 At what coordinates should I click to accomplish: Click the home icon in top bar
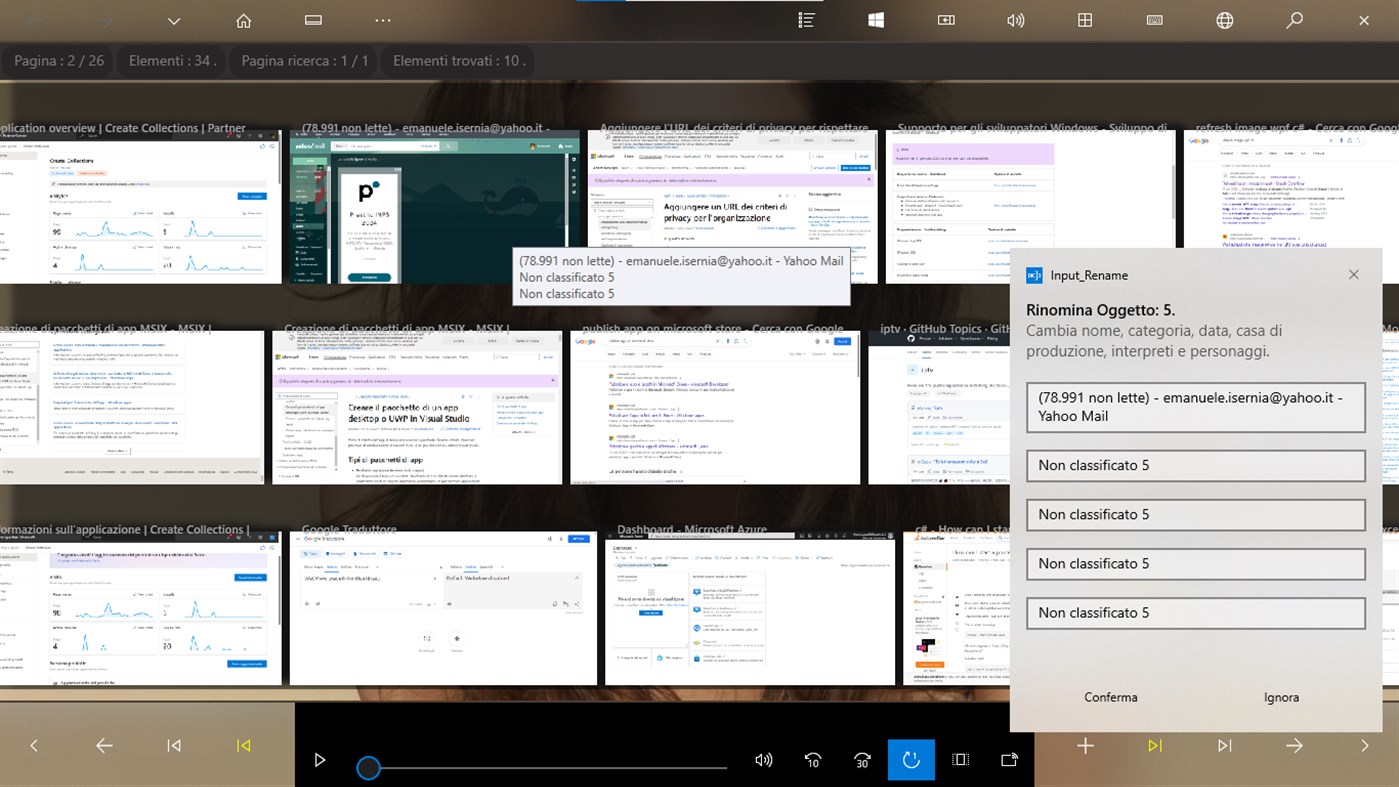[x=243, y=20]
